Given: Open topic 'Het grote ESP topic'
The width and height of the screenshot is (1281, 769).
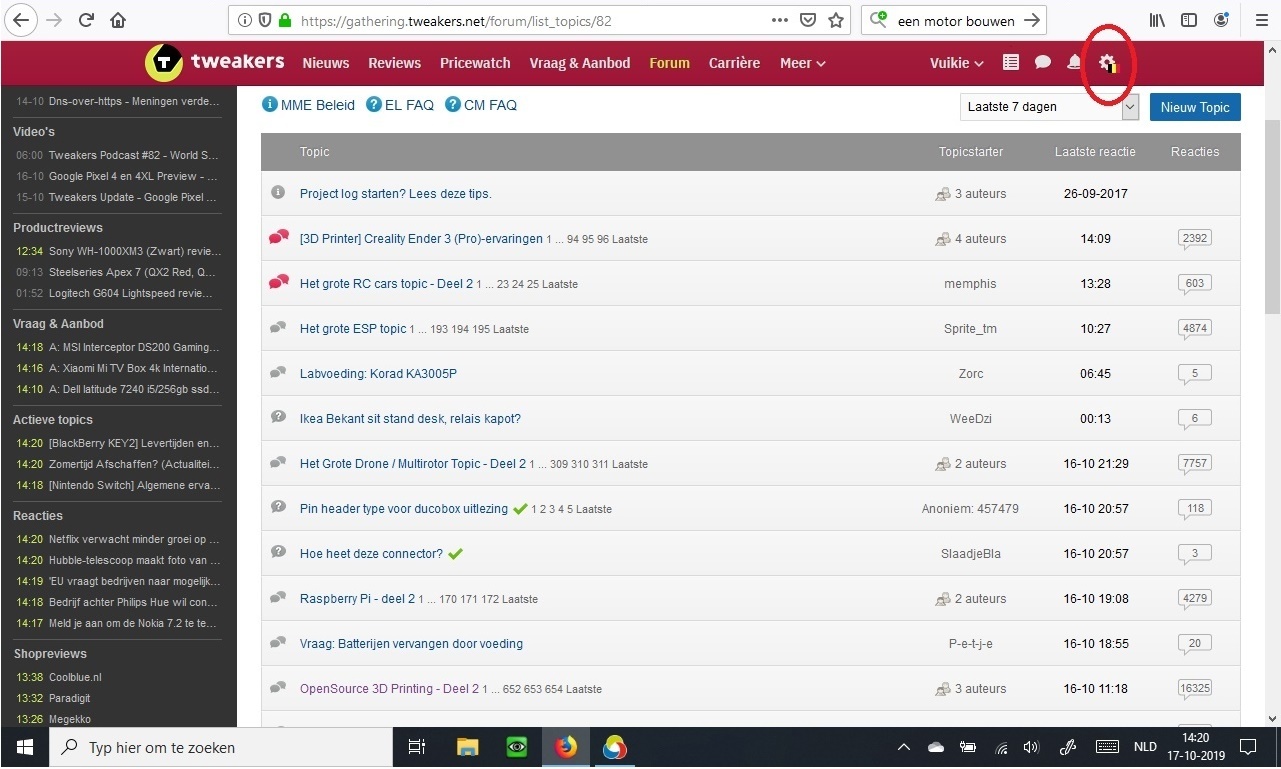Looking at the screenshot, I should (x=353, y=329).
